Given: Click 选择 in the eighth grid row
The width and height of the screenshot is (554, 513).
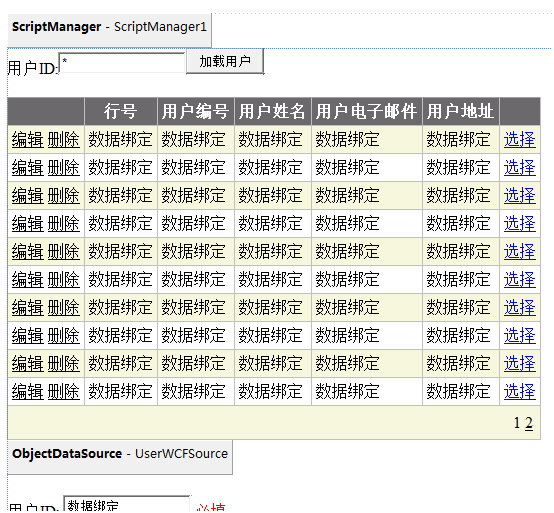Looking at the screenshot, I should click(519, 335).
